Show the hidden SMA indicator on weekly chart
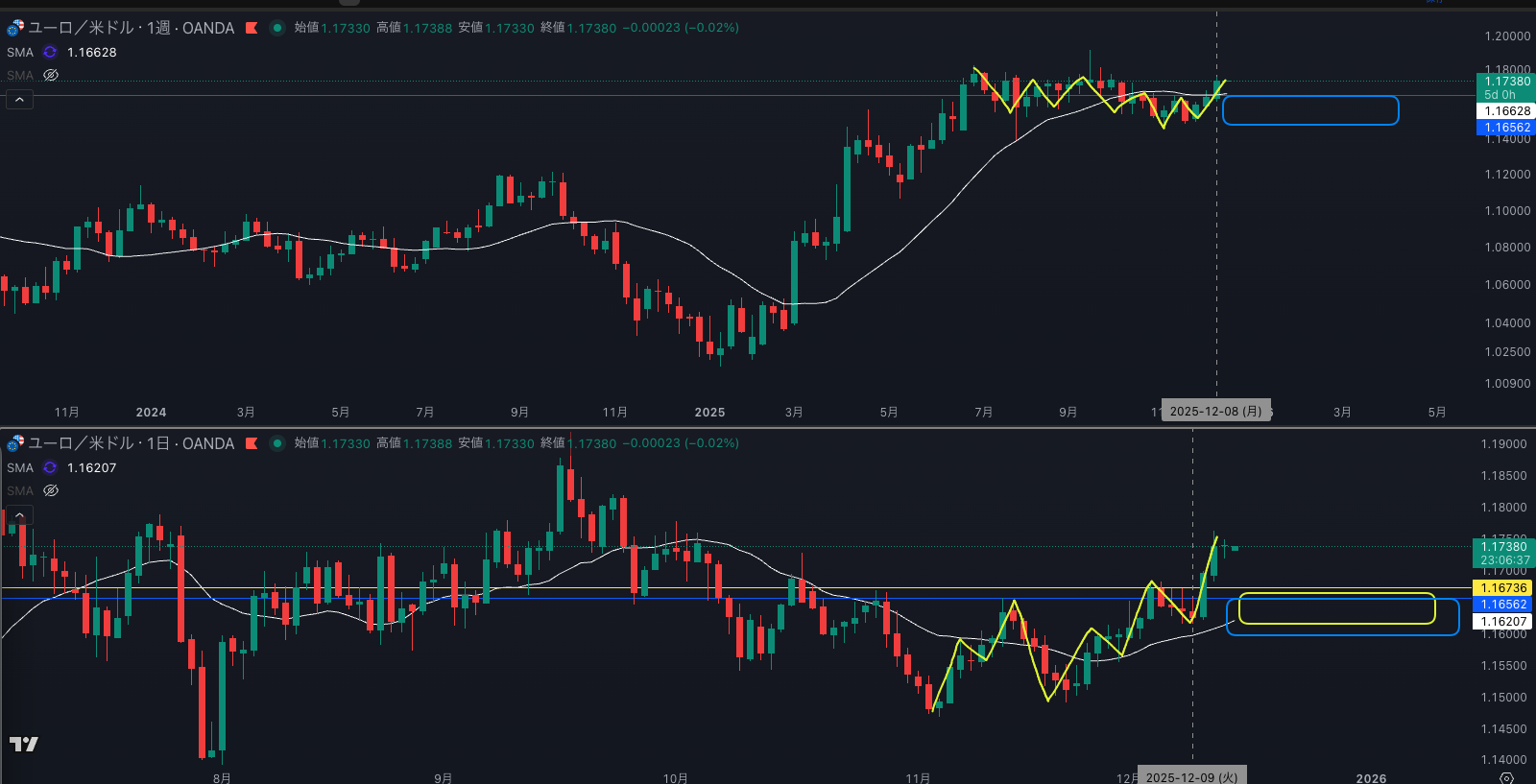1536x784 pixels. (x=51, y=75)
